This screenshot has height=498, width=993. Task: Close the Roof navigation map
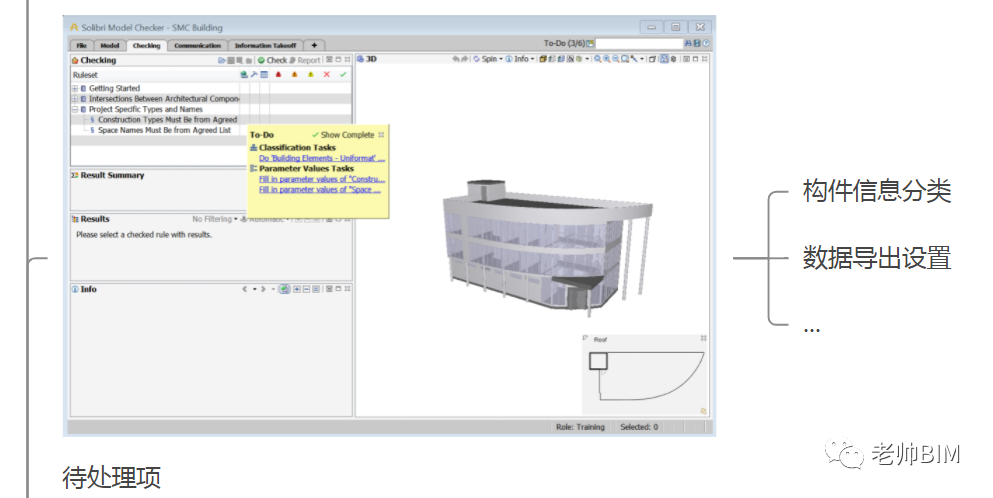coord(703,338)
